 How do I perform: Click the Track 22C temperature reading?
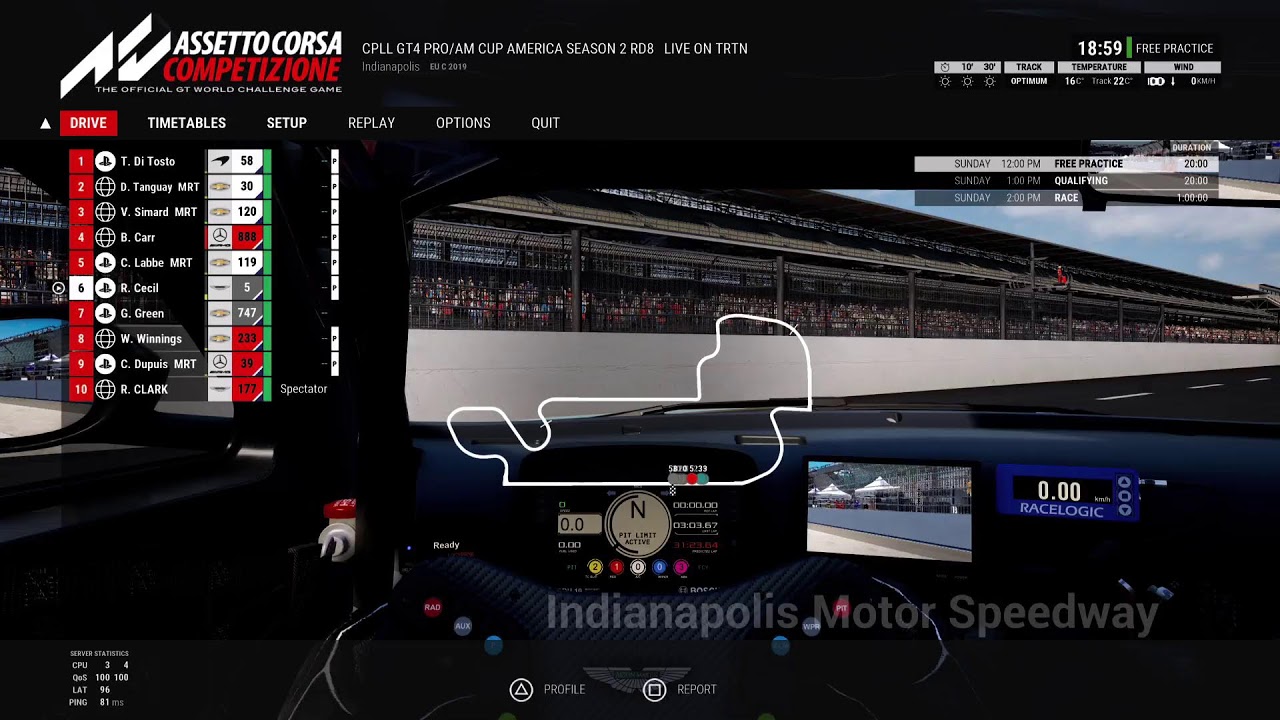pyautogui.click(x=1112, y=82)
